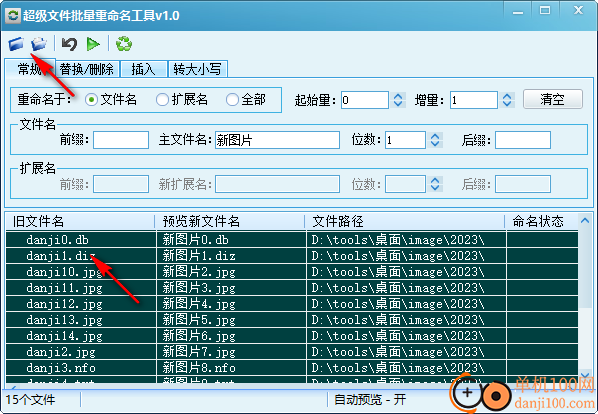Select the 扩展名 radio button
The width and height of the screenshot is (598, 414).
pos(162,100)
